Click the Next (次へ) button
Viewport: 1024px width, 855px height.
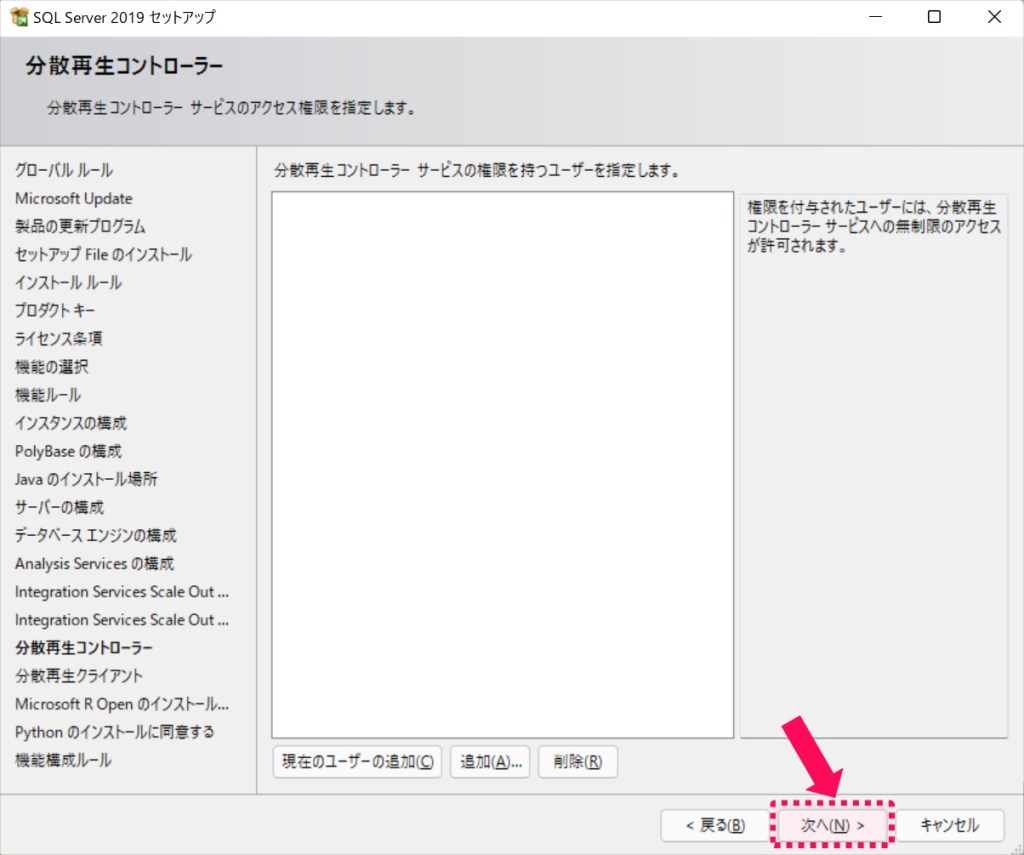pyautogui.click(x=832, y=826)
